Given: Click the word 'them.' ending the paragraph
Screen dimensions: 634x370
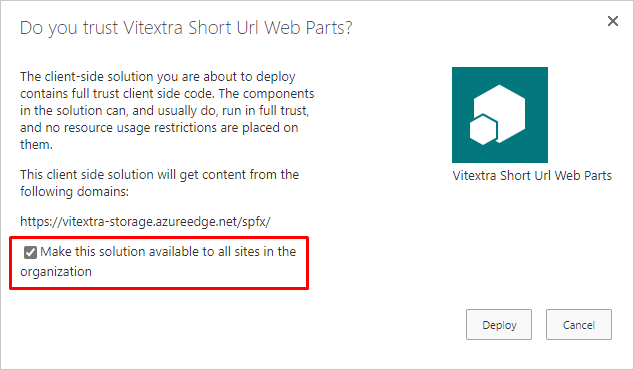Looking at the screenshot, I should point(36,145).
